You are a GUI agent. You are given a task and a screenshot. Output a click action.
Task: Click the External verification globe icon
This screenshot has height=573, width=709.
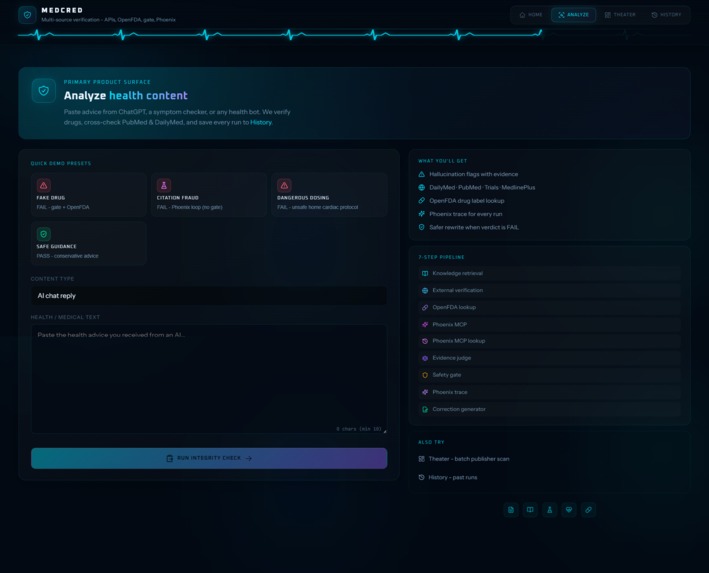click(425, 290)
